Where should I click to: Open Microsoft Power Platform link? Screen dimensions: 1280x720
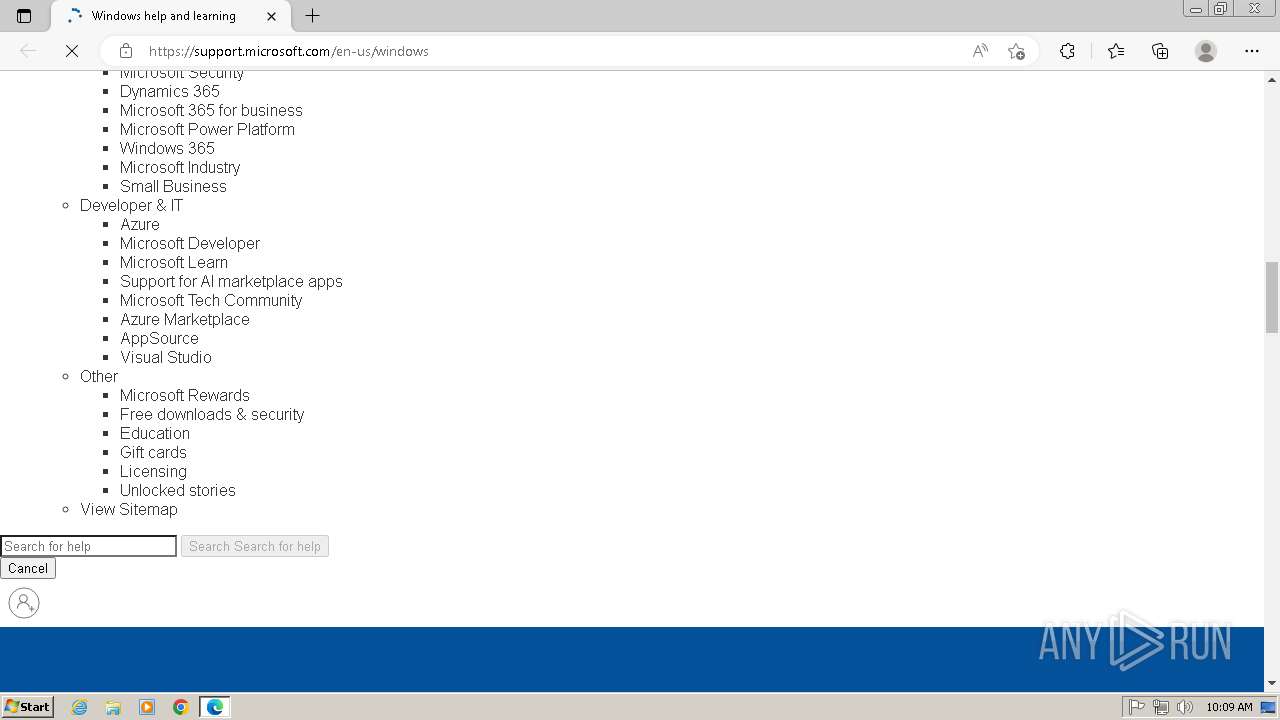207,129
